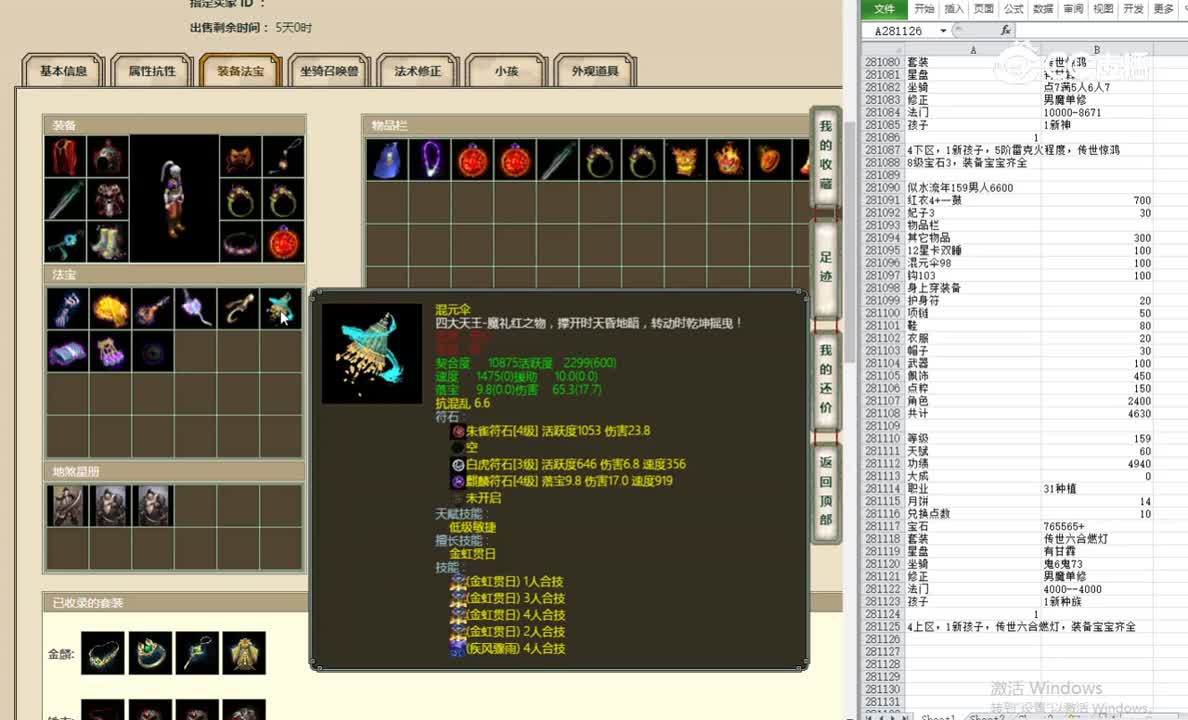Click the Excel formula bar input
This screenshot has width=1188, height=720.
click(x=1102, y=30)
